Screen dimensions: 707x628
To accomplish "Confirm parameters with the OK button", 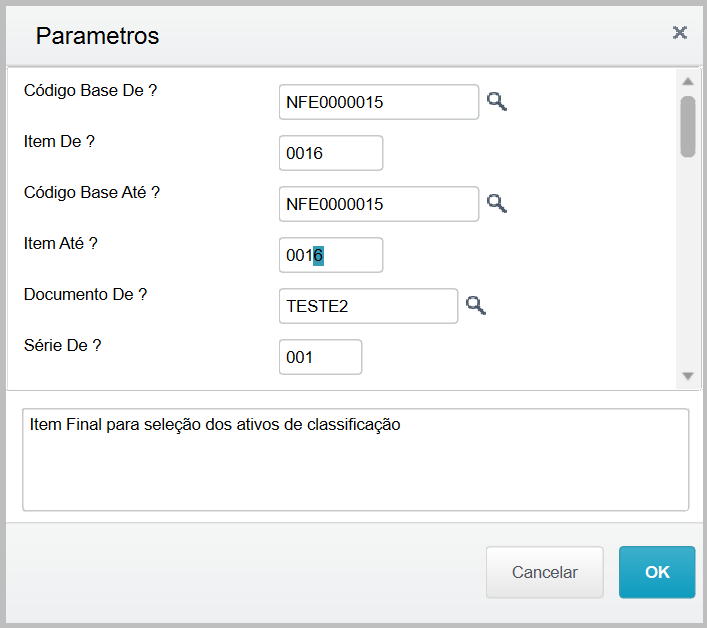I will click(656, 572).
